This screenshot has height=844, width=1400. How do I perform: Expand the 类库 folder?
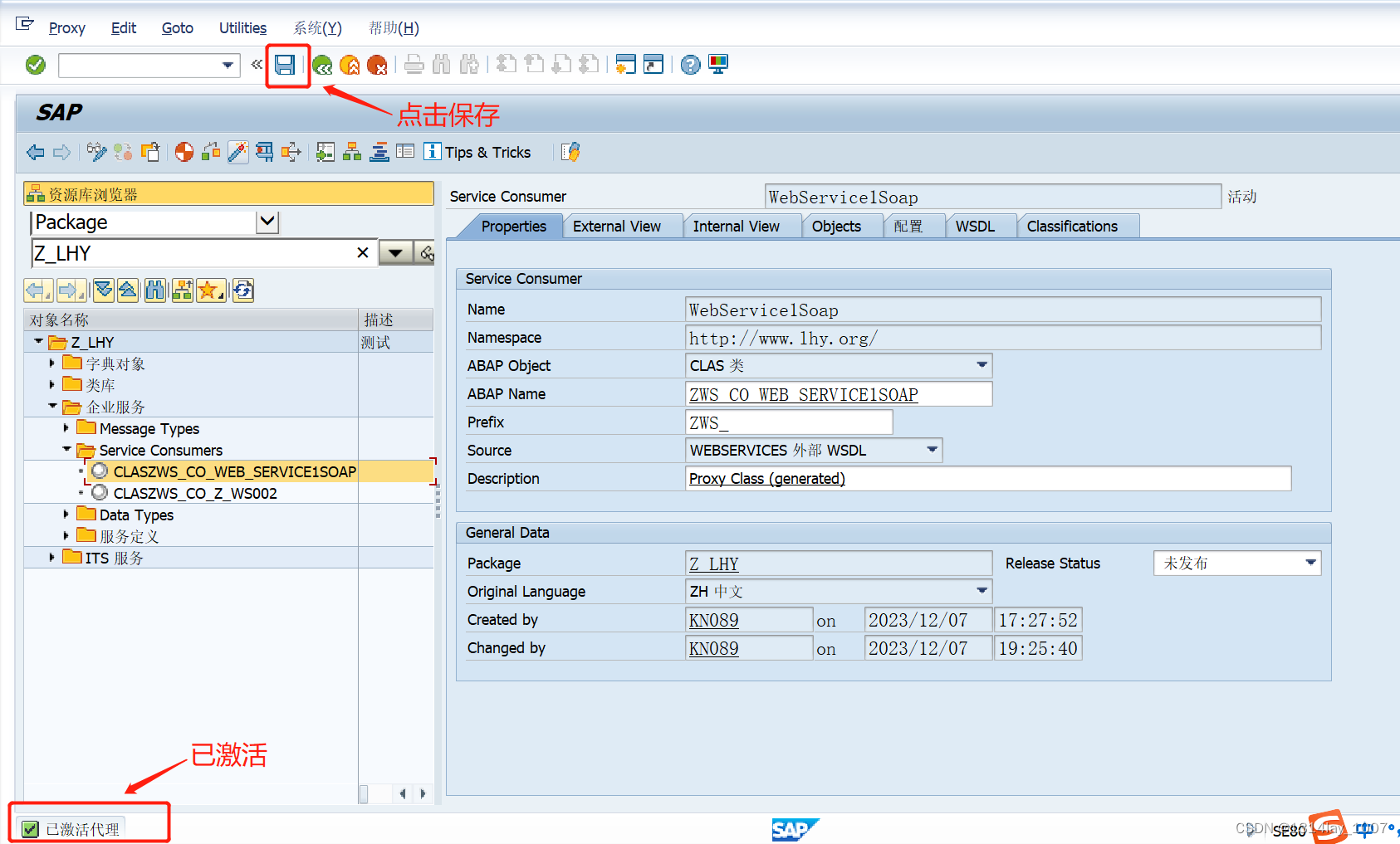pos(51,384)
